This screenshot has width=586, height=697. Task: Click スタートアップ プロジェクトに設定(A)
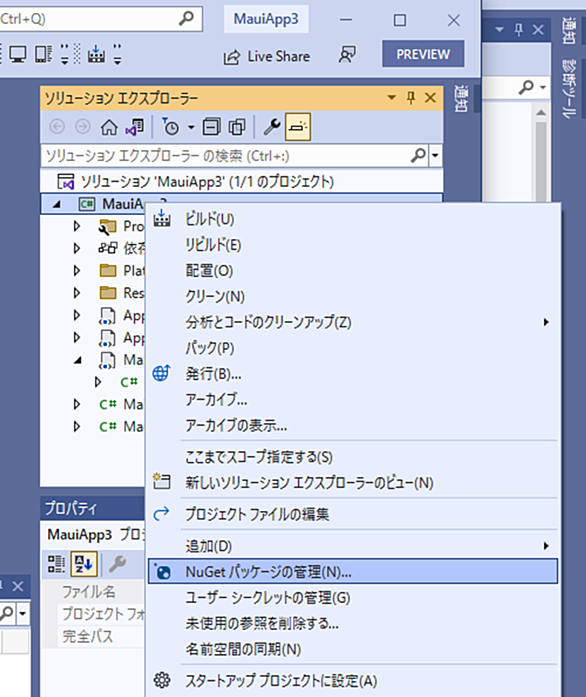click(352, 681)
